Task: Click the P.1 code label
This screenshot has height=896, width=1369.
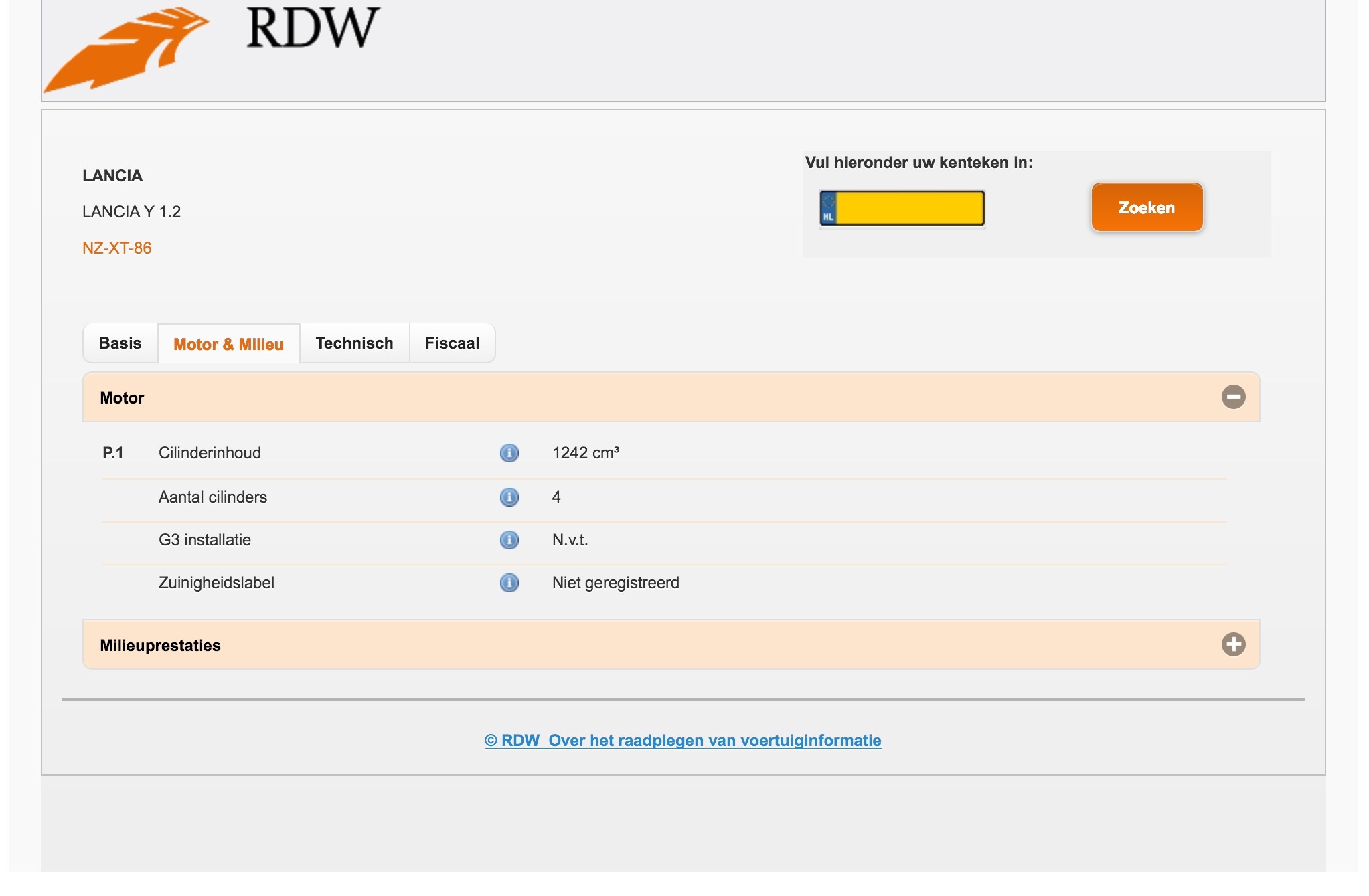Action: (113, 453)
